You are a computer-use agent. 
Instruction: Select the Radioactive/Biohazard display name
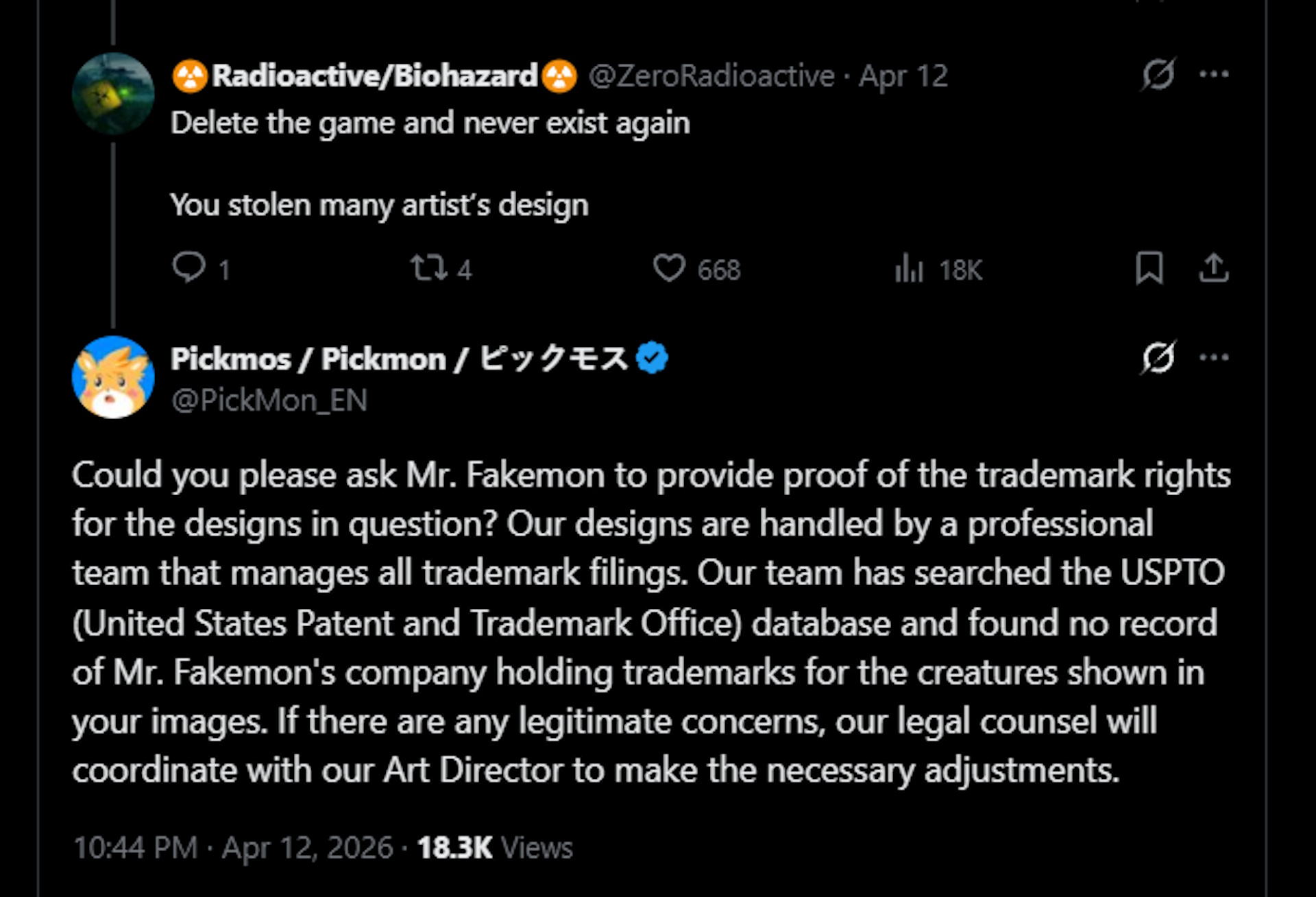[374, 75]
